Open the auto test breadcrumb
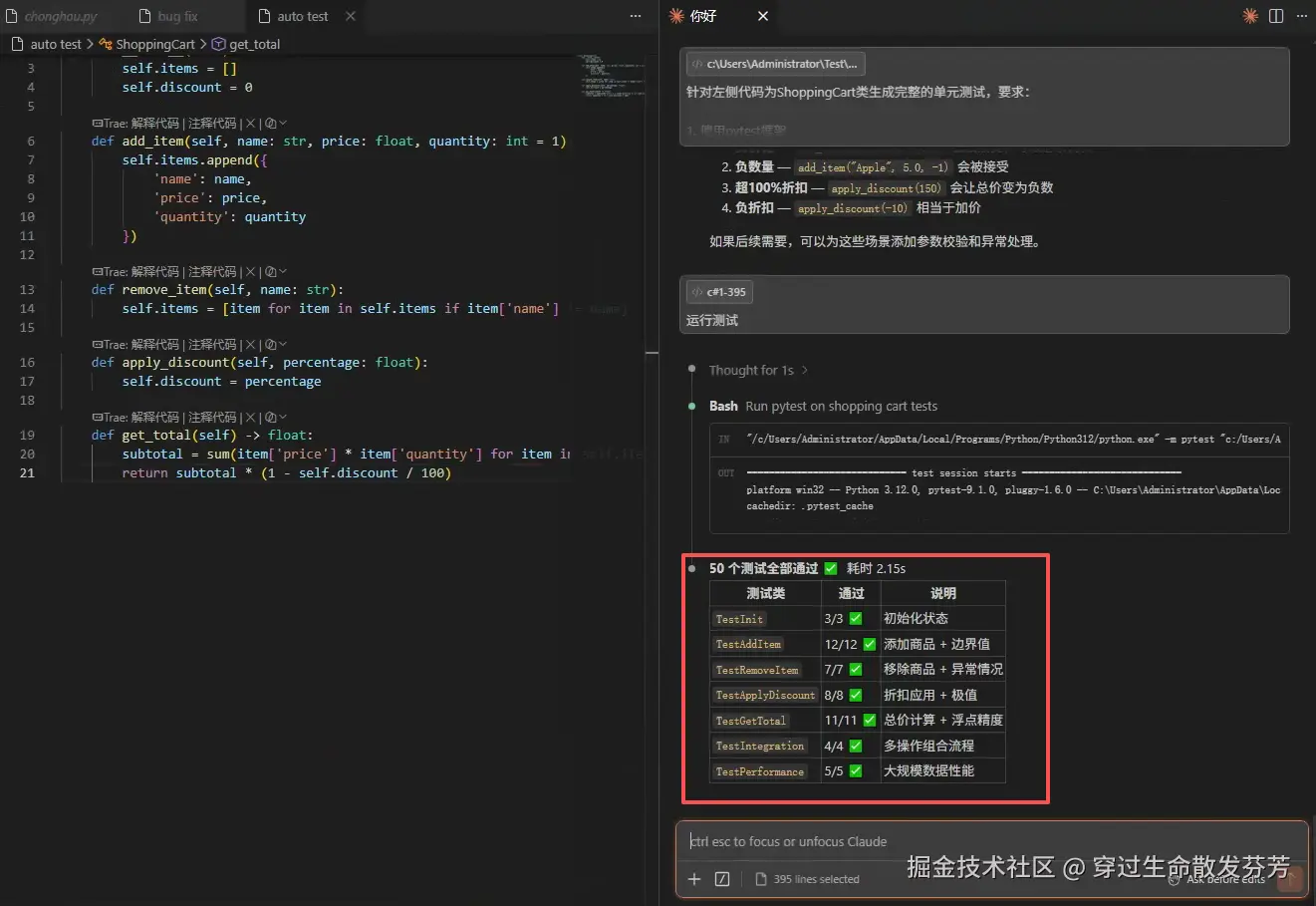The height and width of the screenshot is (906, 1316). [56, 44]
